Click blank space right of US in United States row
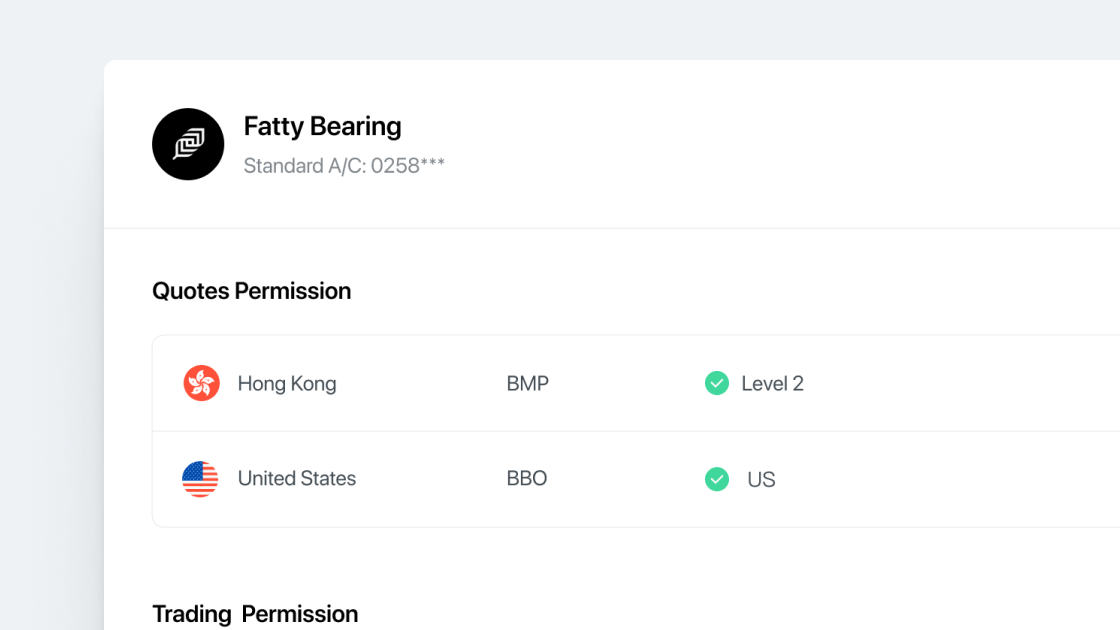 (x=950, y=480)
